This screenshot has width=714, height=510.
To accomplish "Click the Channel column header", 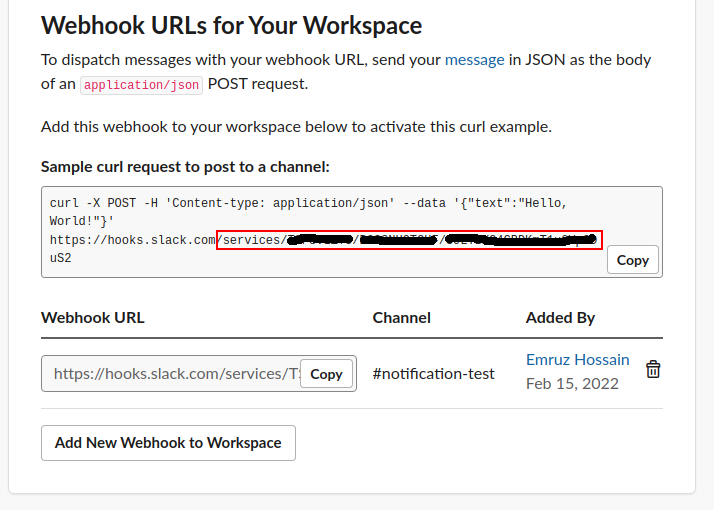I will (401, 317).
